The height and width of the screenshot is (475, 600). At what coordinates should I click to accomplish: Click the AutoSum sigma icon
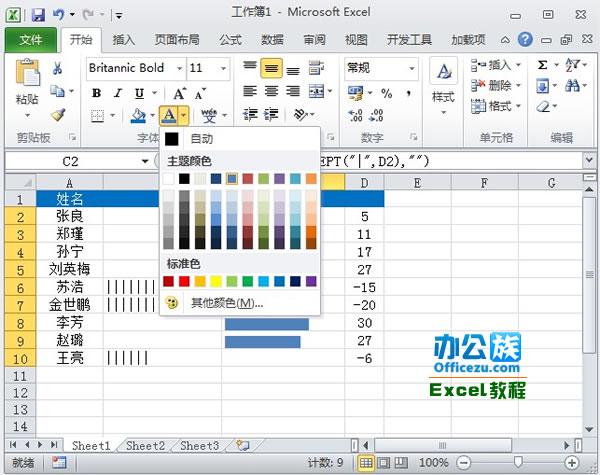pyautogui.click(x=542, y=65)
